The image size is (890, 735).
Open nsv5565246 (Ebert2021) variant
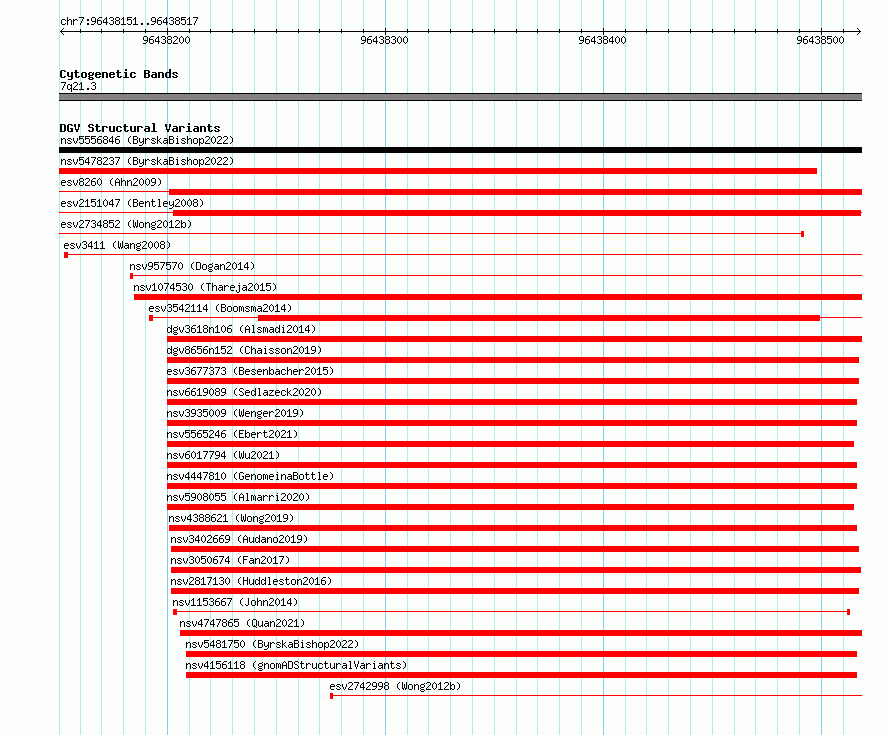tap(232, 434)
